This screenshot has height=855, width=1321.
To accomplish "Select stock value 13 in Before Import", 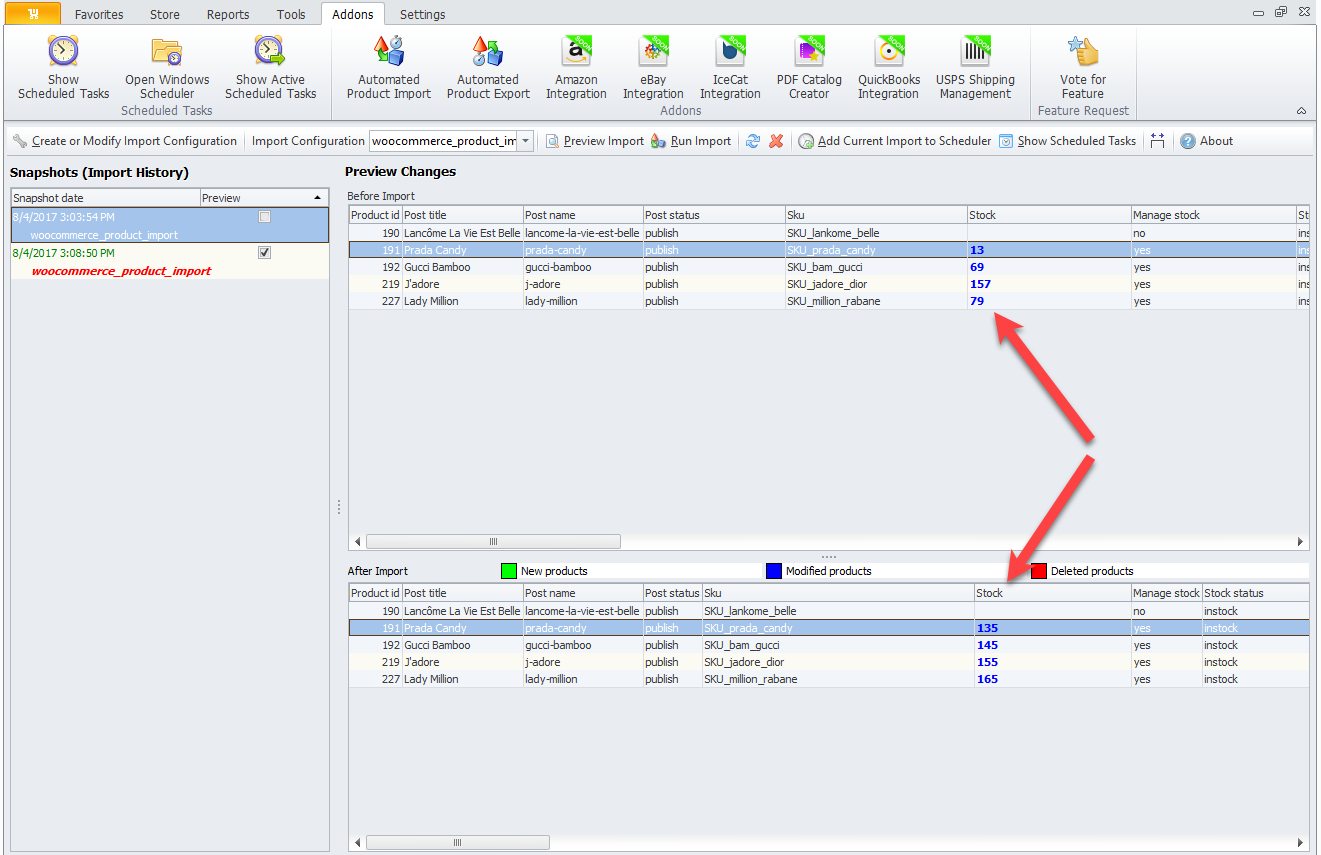I will [x=977, y=250].
